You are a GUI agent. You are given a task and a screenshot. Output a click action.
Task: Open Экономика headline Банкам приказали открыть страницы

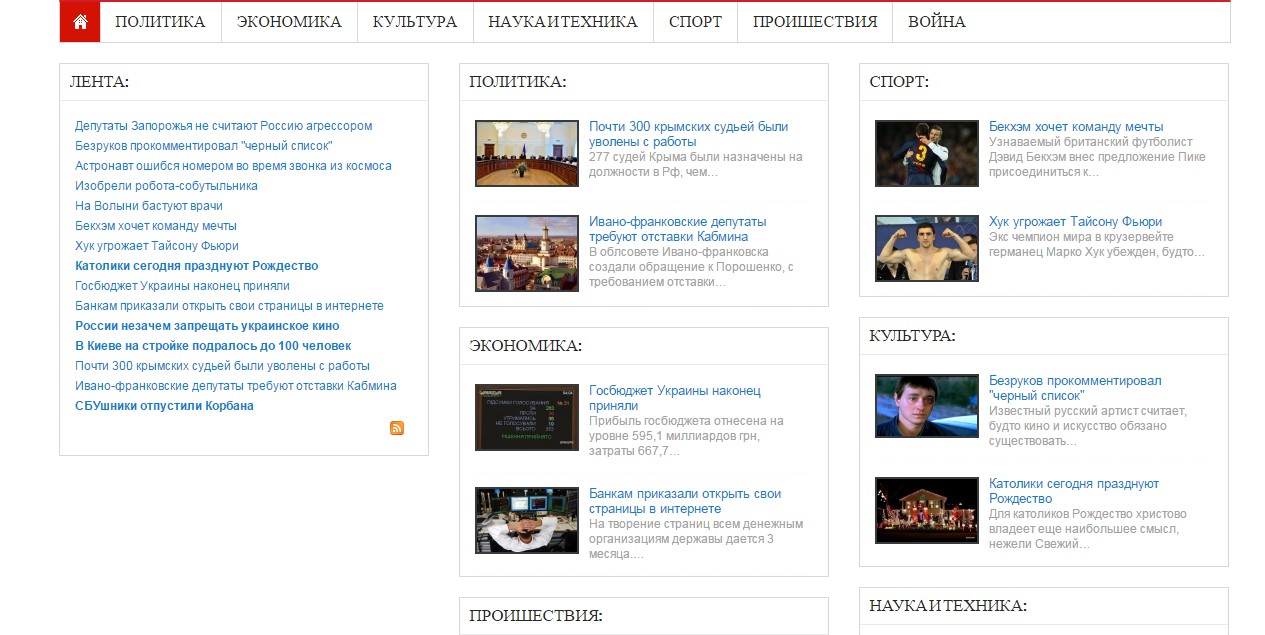click(x=685, y=501)
